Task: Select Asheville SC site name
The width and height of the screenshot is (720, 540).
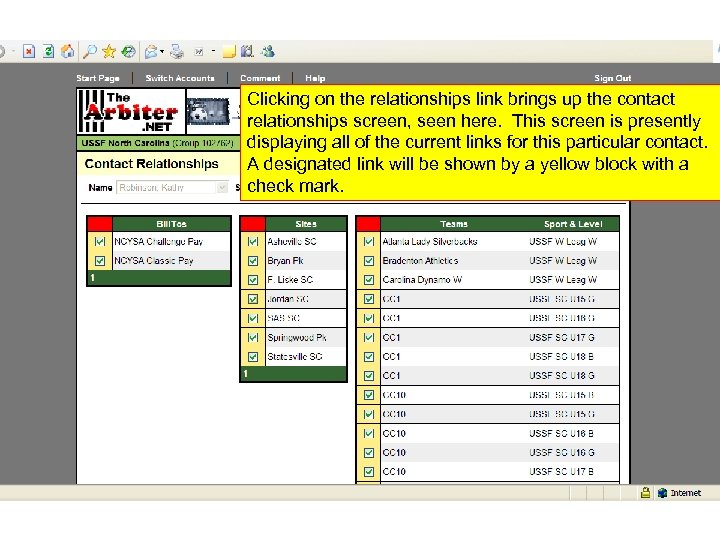Action: click(x=292, y=242)
